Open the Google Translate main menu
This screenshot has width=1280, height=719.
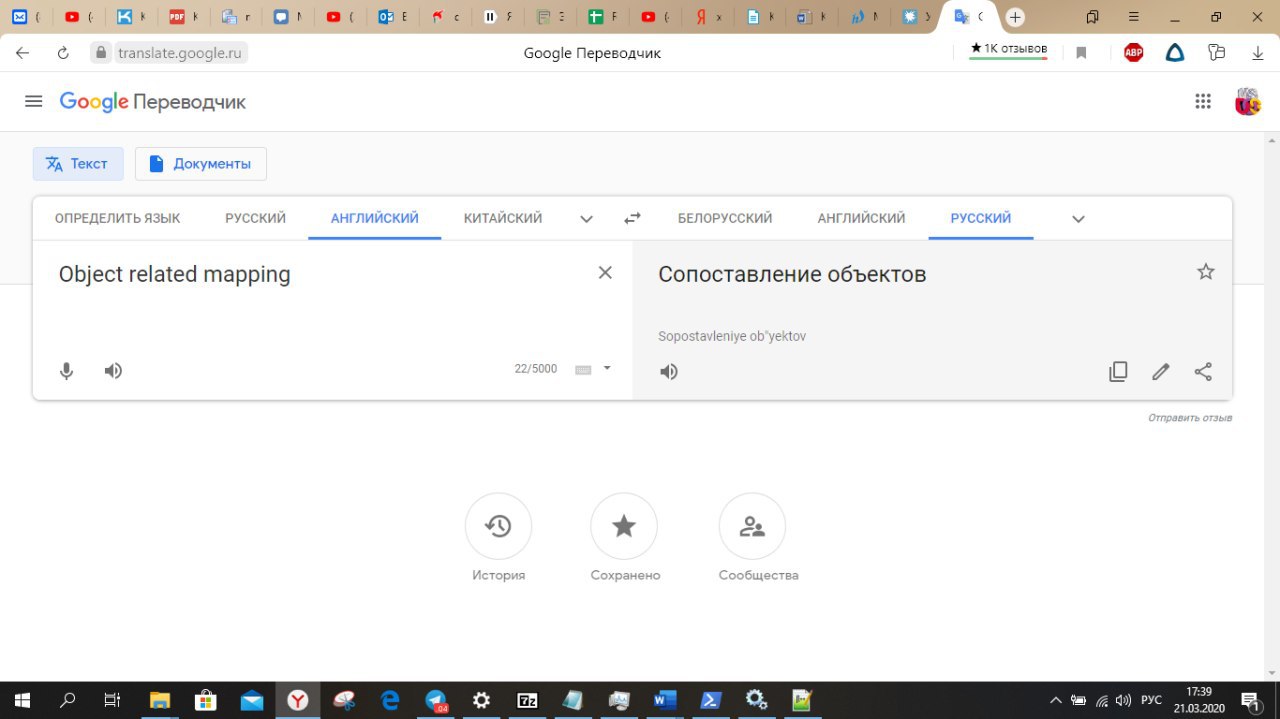point(34,101)
